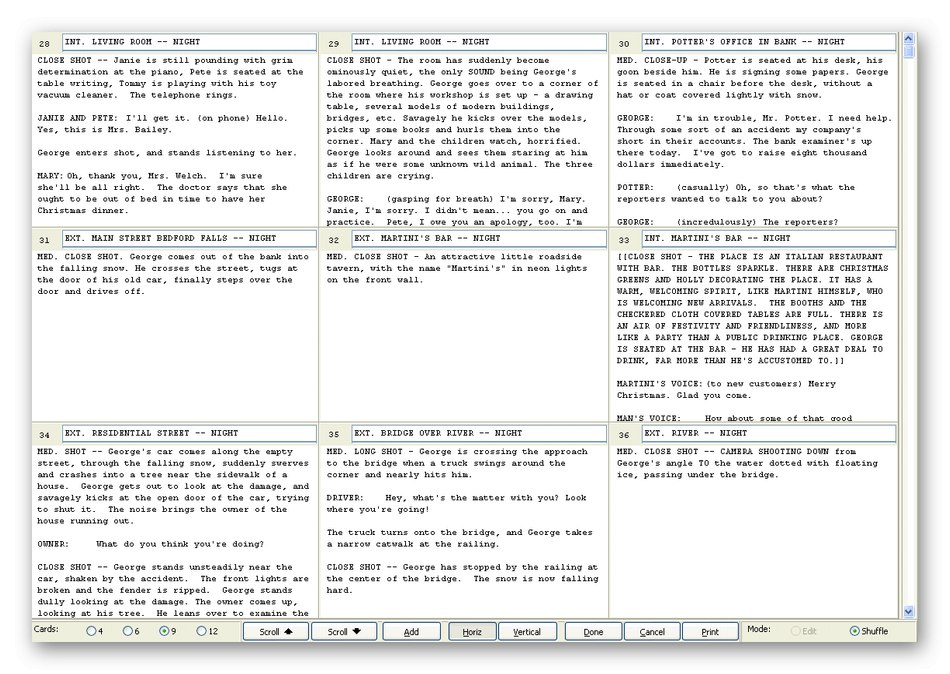Click the Done button
The image size is (950, 674).
click(x=593, y=632)
